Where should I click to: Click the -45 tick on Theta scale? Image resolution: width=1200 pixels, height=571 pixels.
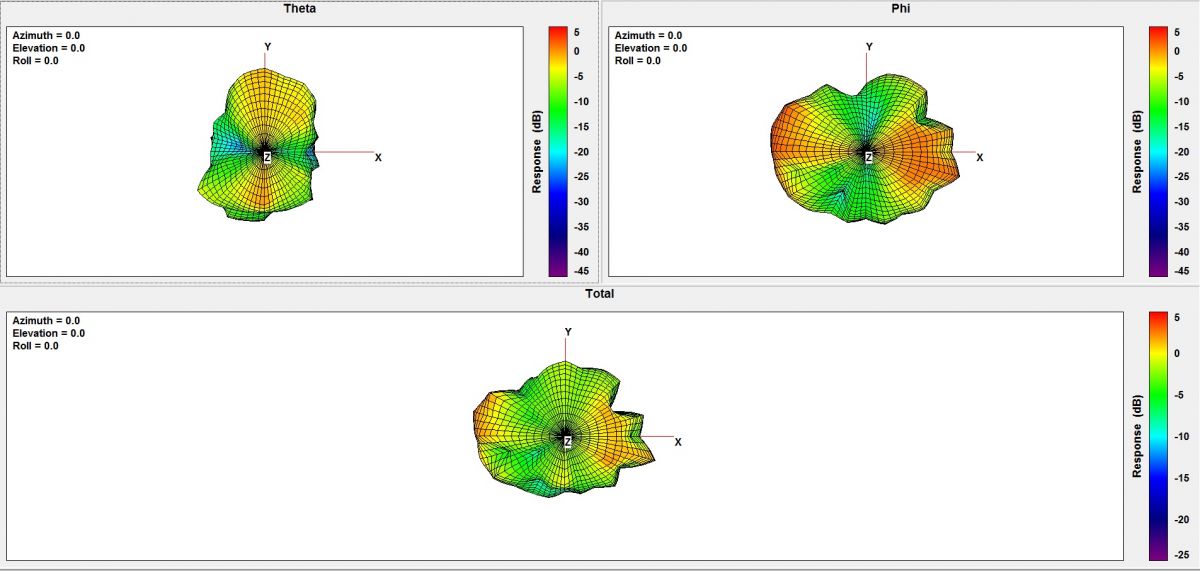coord(581,271)
